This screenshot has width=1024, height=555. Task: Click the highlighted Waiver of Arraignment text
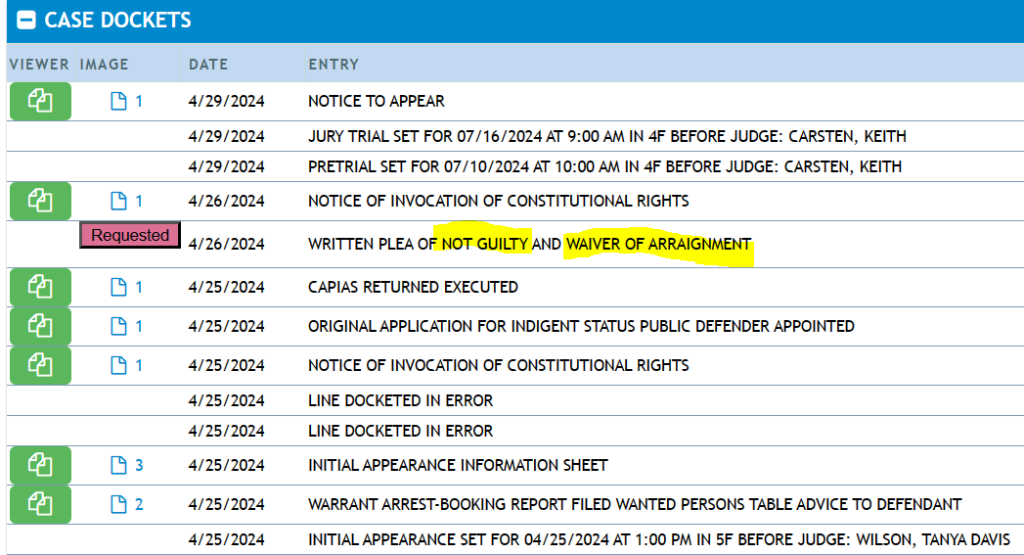(x=658, y=244)
